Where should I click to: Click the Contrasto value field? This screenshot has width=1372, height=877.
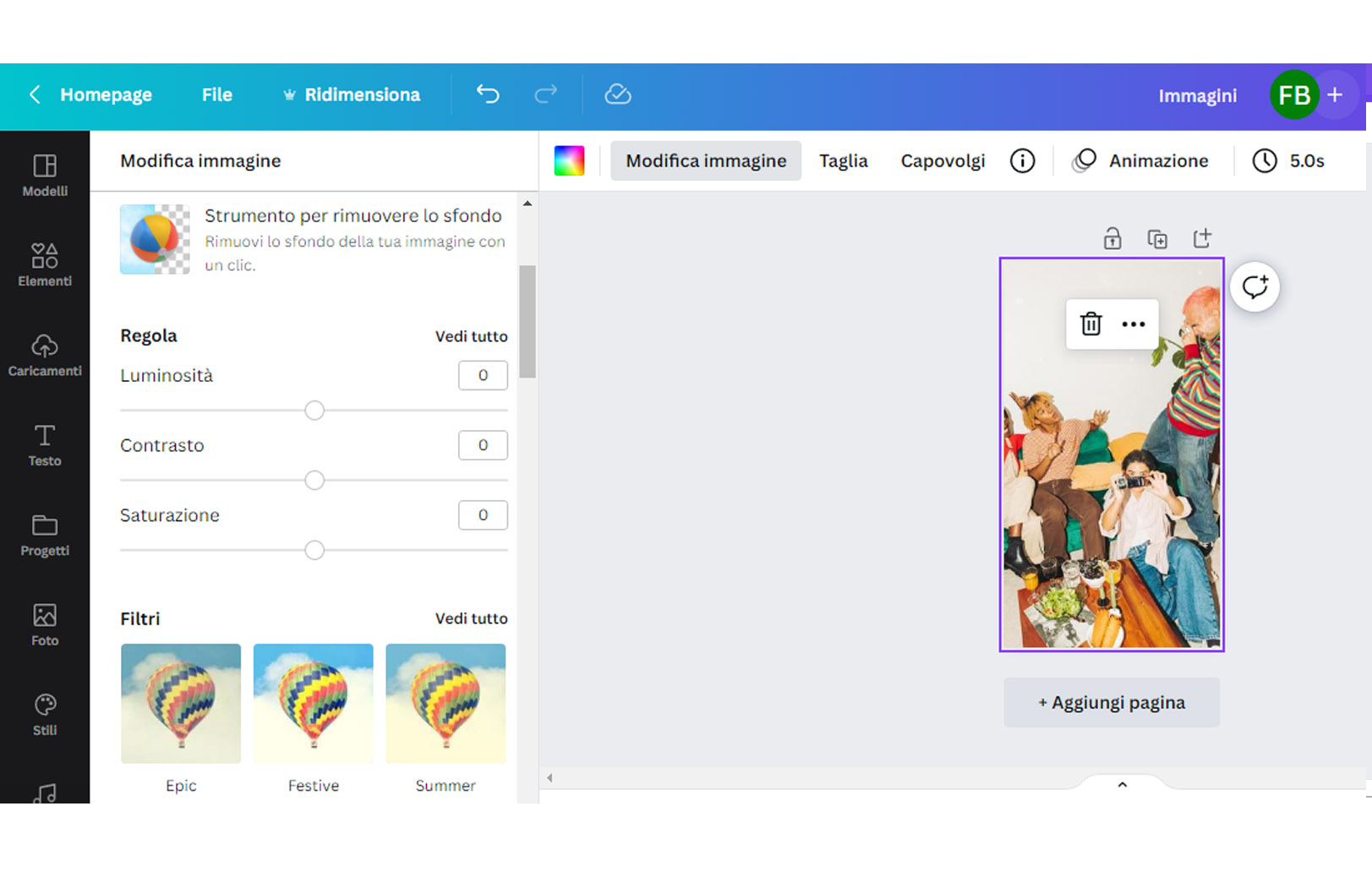pos(483,445)
